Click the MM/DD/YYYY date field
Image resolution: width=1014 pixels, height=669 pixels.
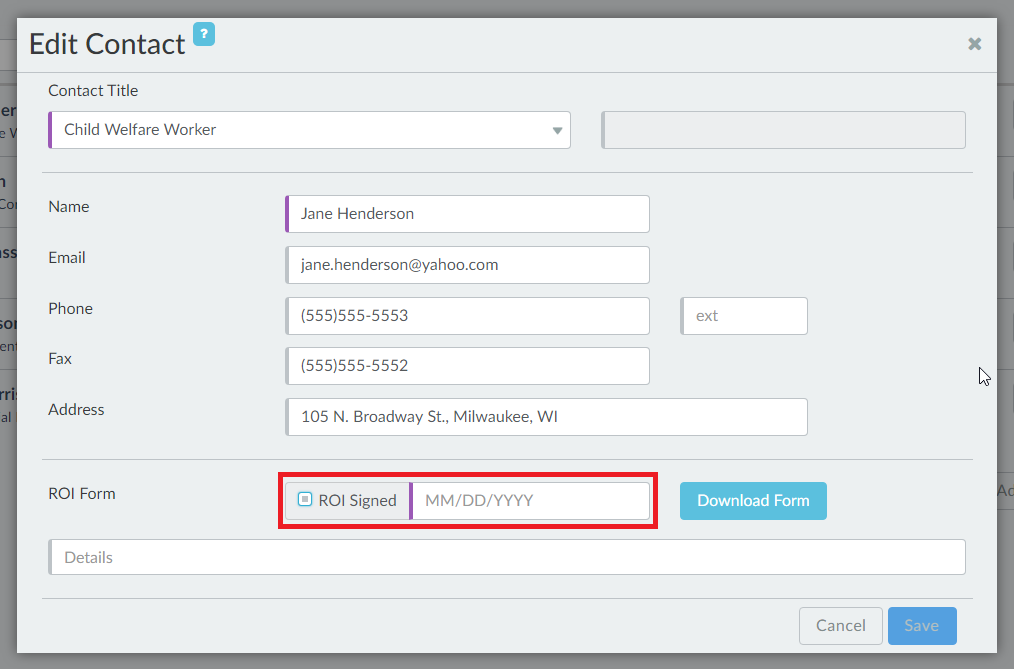click(x=530, y=501)
